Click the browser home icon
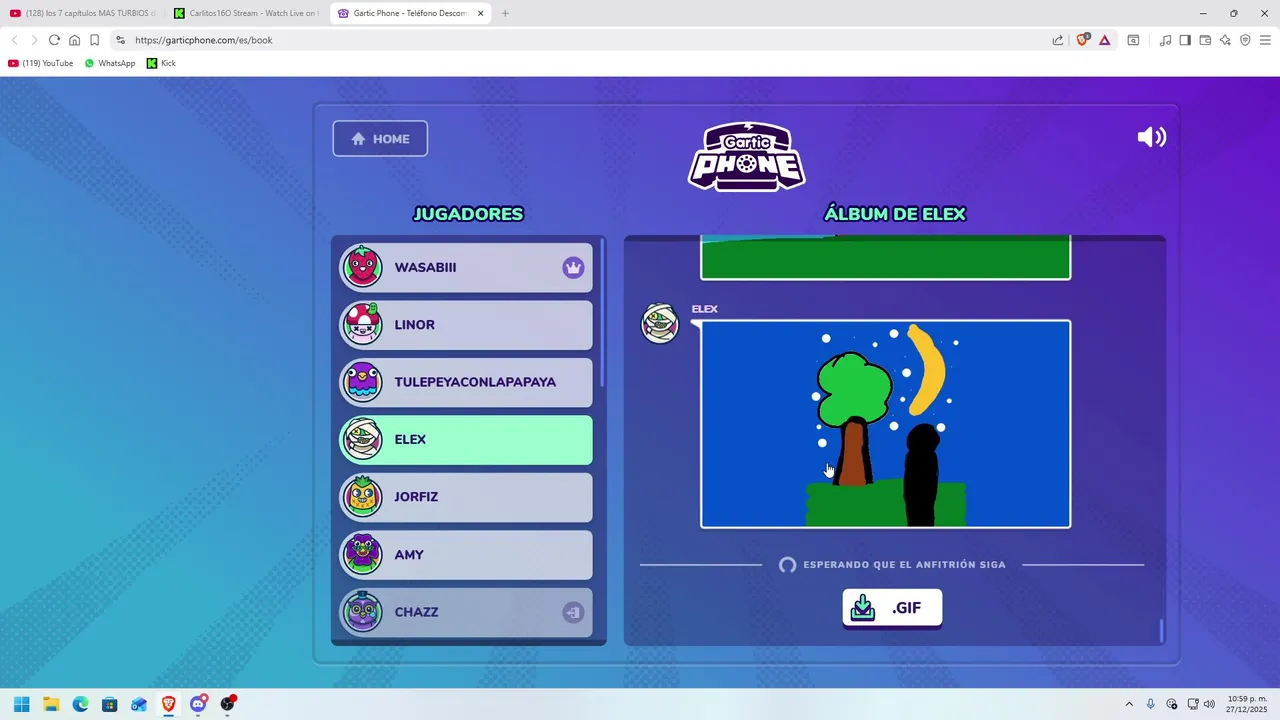 (x=74, y=40)
